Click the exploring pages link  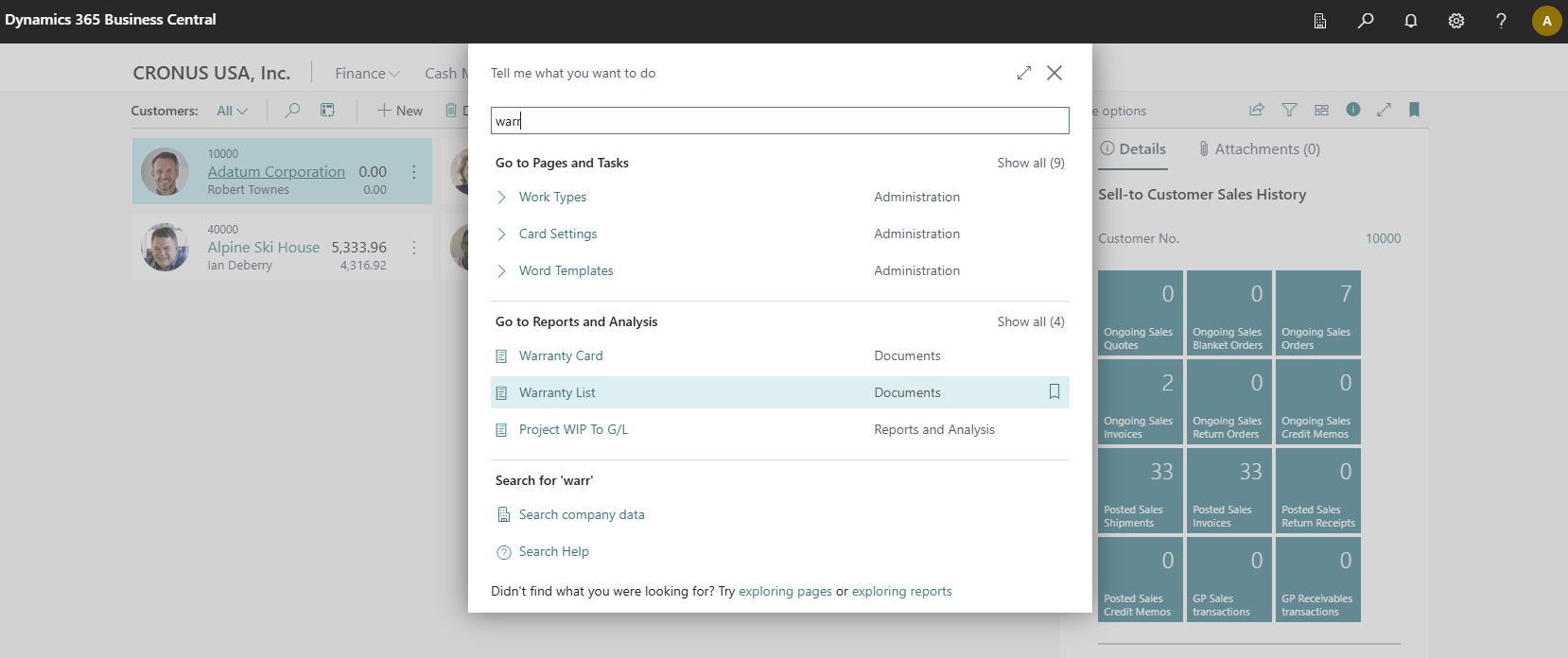click(x=785, y=591)
